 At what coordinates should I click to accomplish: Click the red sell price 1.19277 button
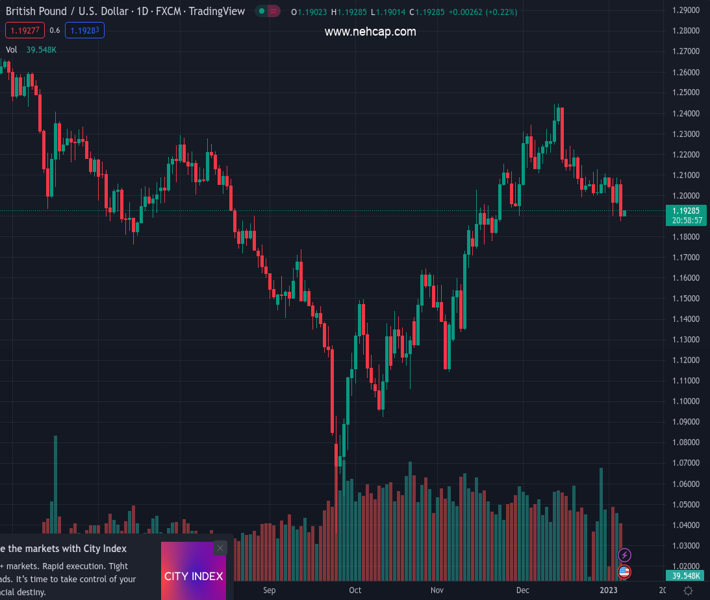[x=24, y=31]
